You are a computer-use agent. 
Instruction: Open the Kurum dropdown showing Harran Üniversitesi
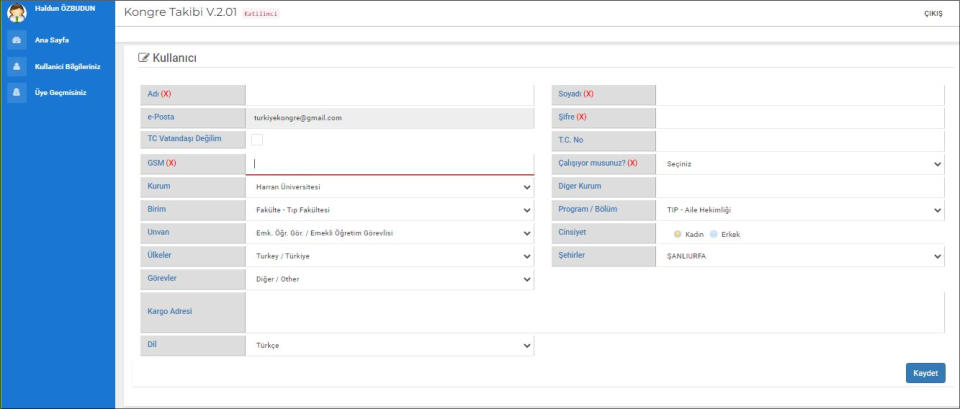click(389, 187)
